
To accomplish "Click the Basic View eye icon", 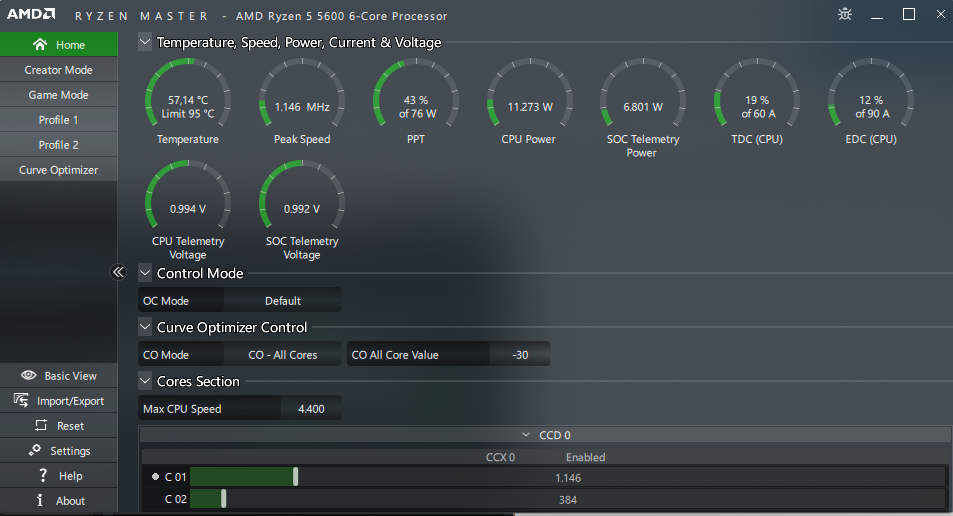I will click(29, 376).
